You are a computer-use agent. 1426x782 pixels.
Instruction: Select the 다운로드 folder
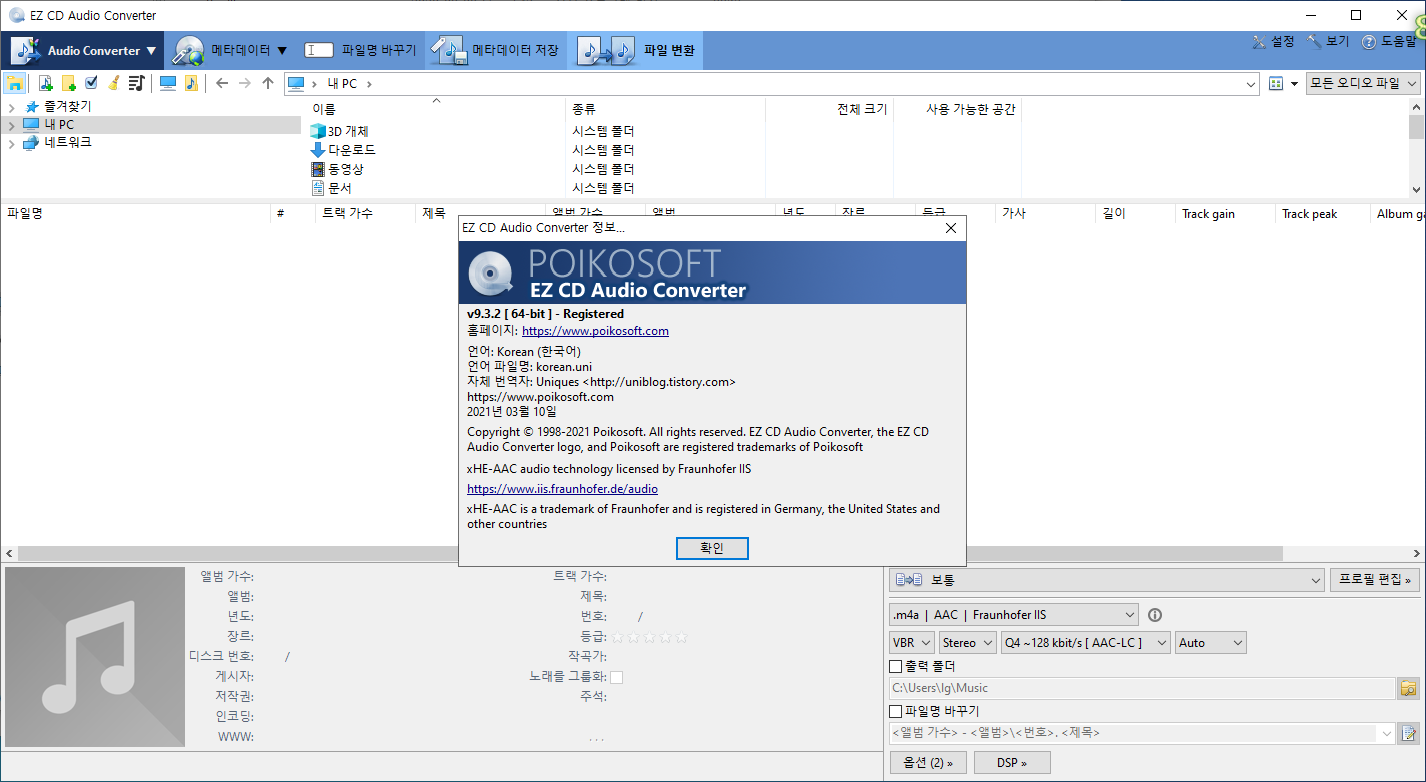click(343, 150)
